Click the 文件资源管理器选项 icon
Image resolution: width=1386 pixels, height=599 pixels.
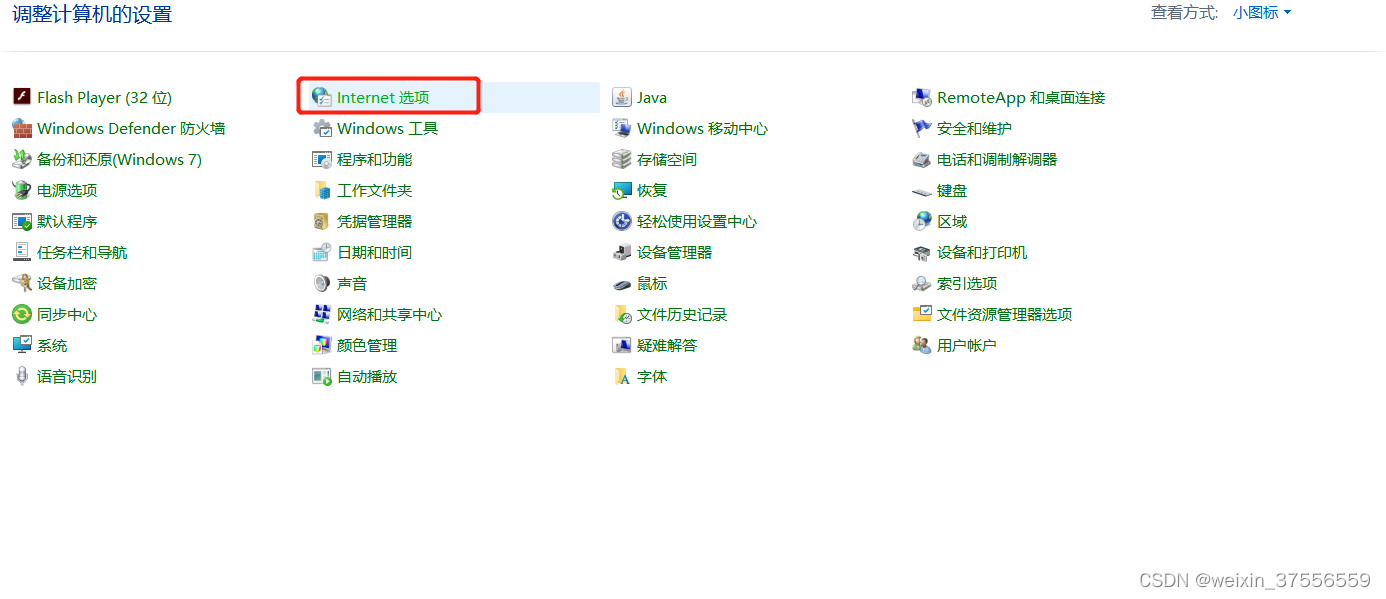921,314
